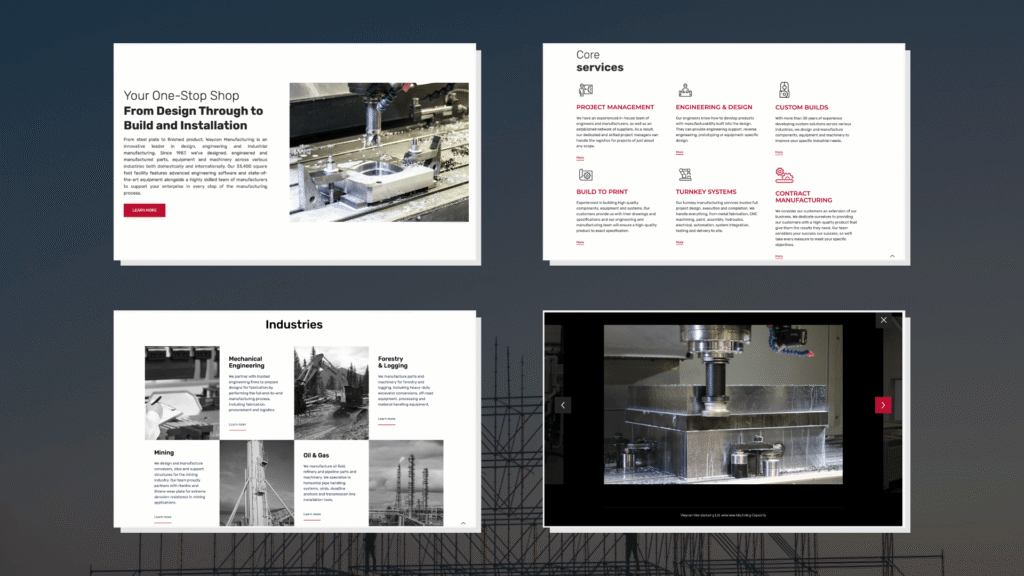Select the BUILD TO PRINT heading

(x=601, y=192)
